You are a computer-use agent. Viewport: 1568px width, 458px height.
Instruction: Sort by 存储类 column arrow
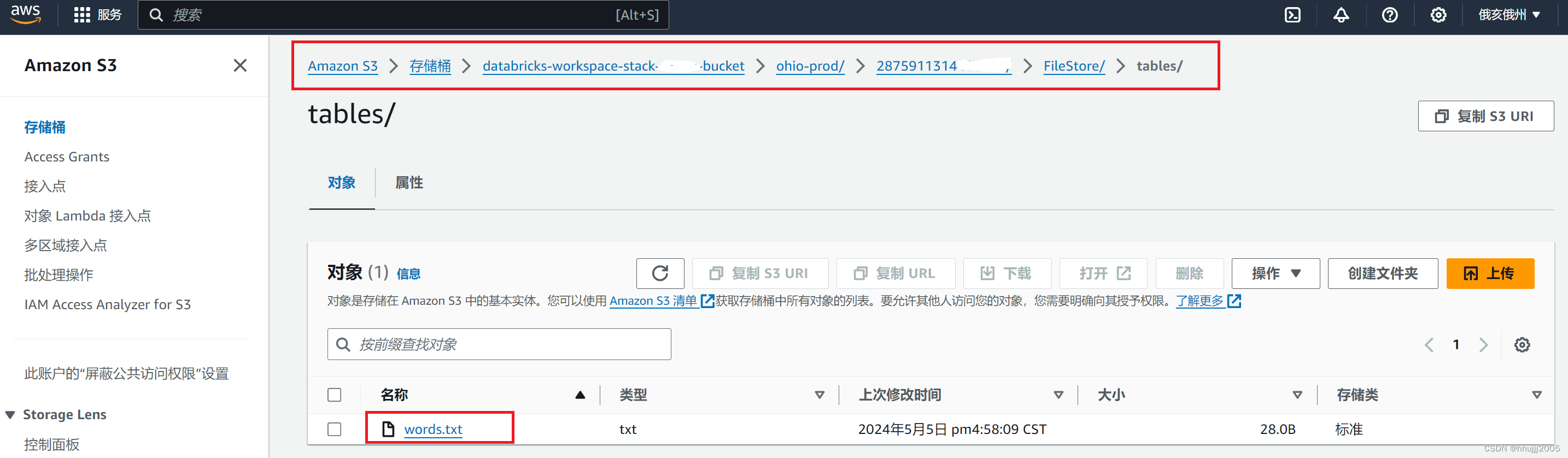[1536, 395]
